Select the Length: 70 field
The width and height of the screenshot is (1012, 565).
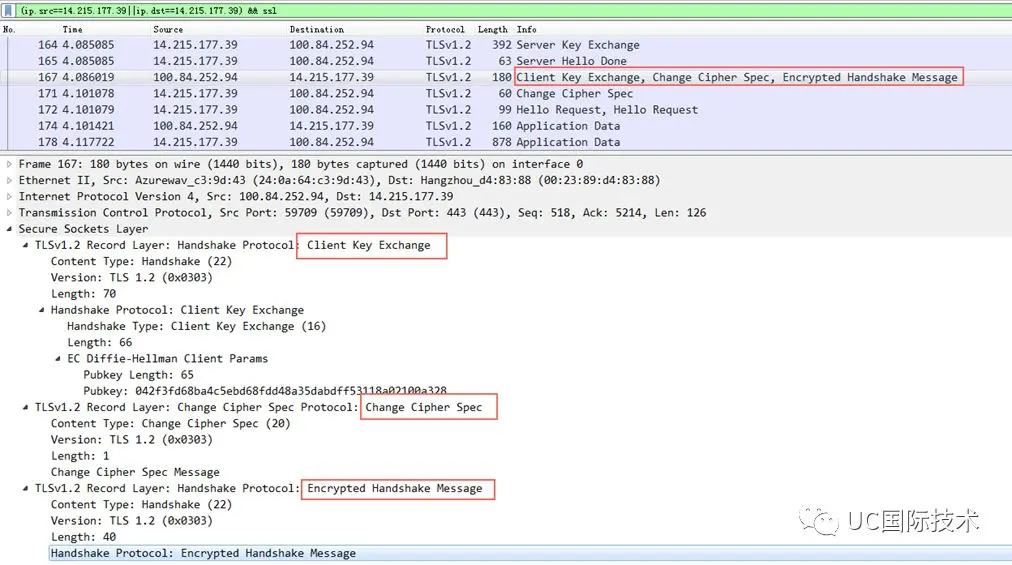coord(83,294)
